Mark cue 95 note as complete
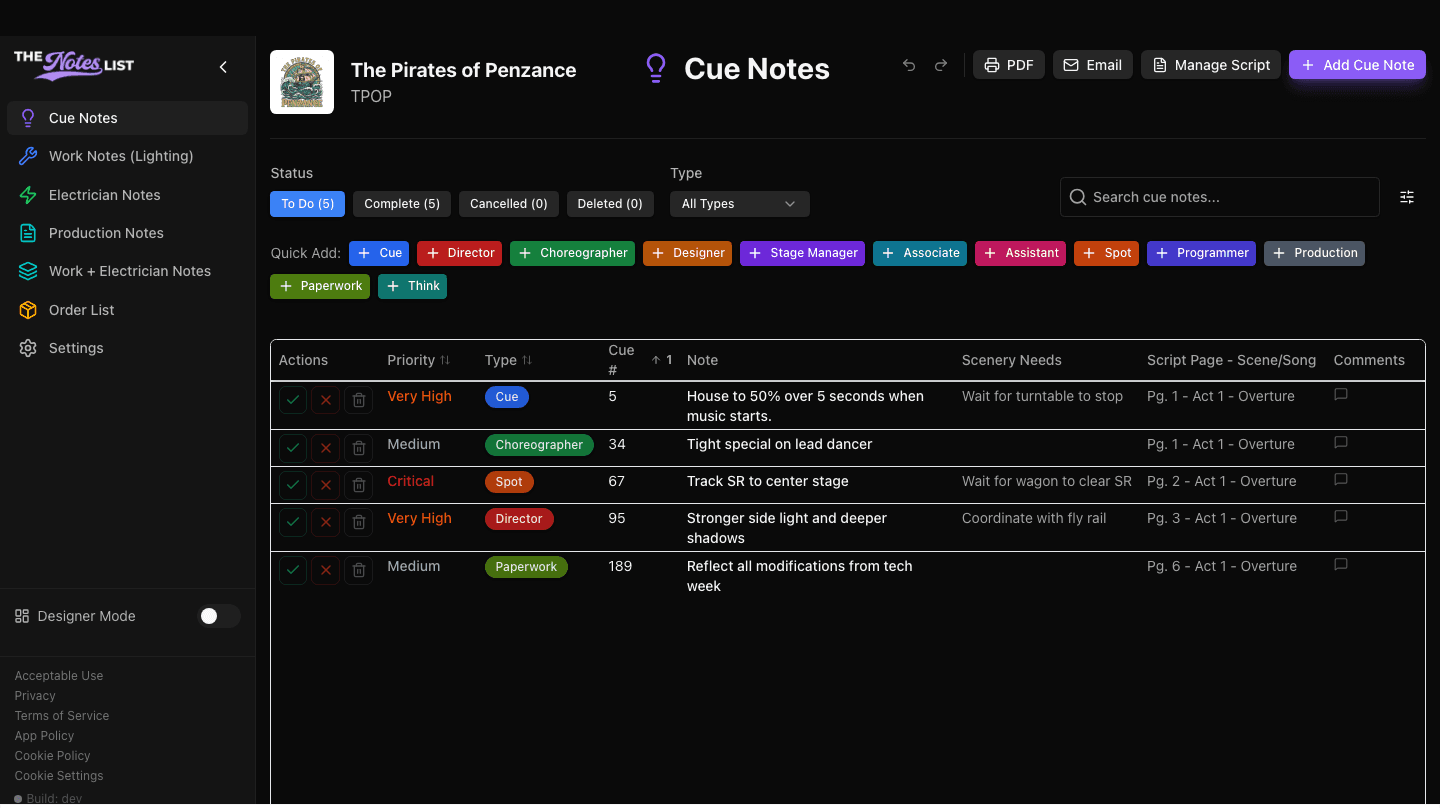The width and height of the screenshot is (1440, 808). click(293, 522)
